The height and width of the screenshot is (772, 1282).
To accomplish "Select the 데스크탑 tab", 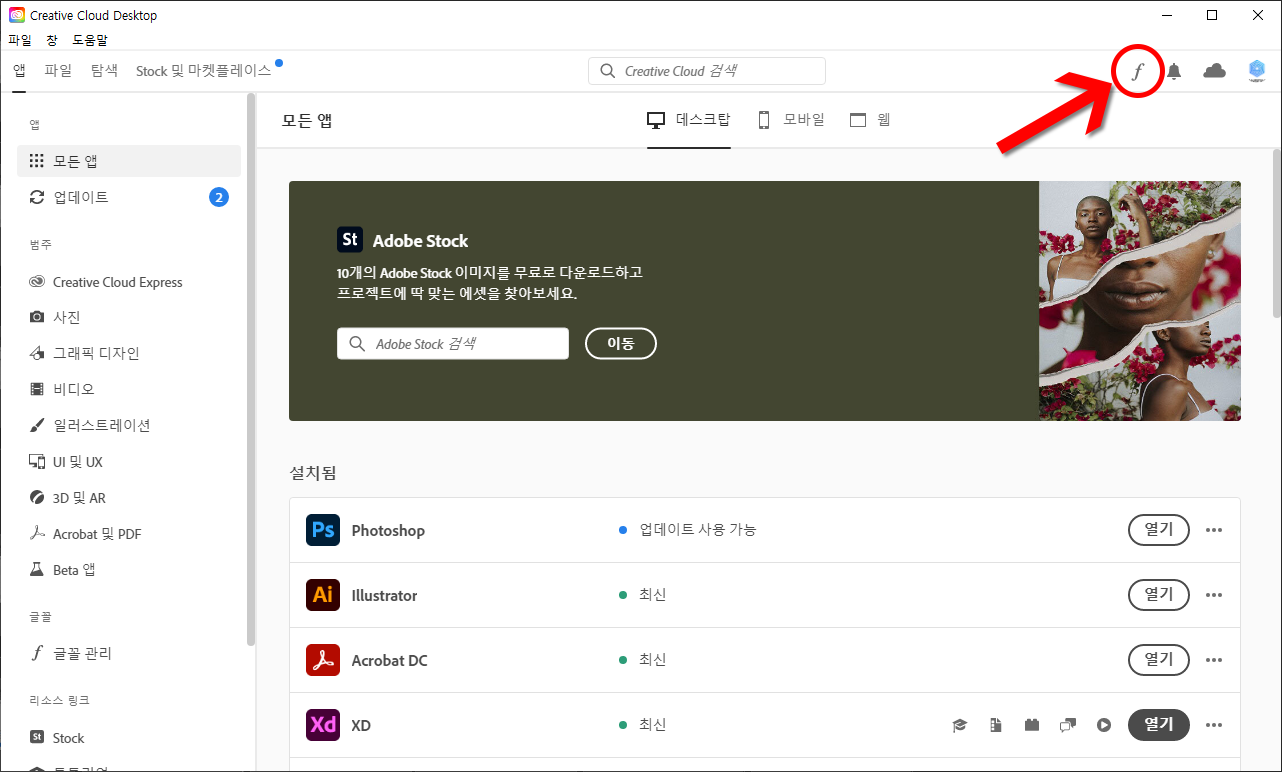I will tap(689, 120).
